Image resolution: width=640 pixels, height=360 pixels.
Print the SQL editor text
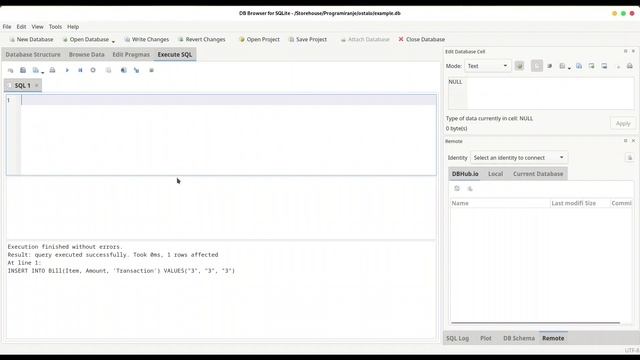52,70
